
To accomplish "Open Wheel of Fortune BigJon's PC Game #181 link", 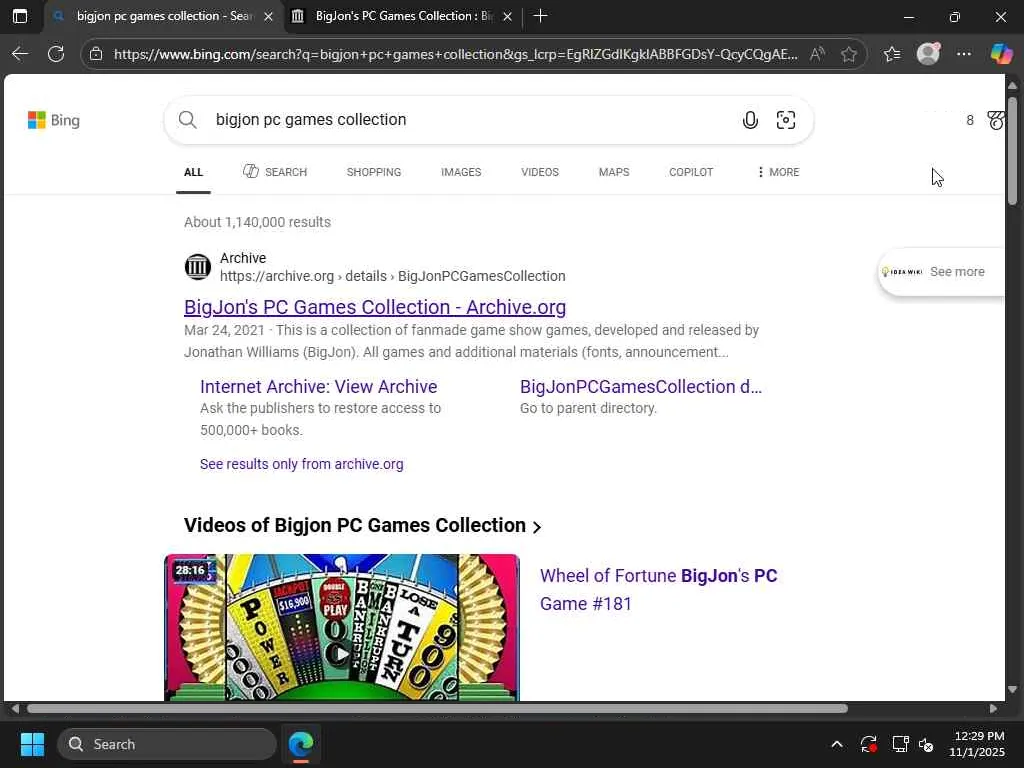I will click(658, 589).
